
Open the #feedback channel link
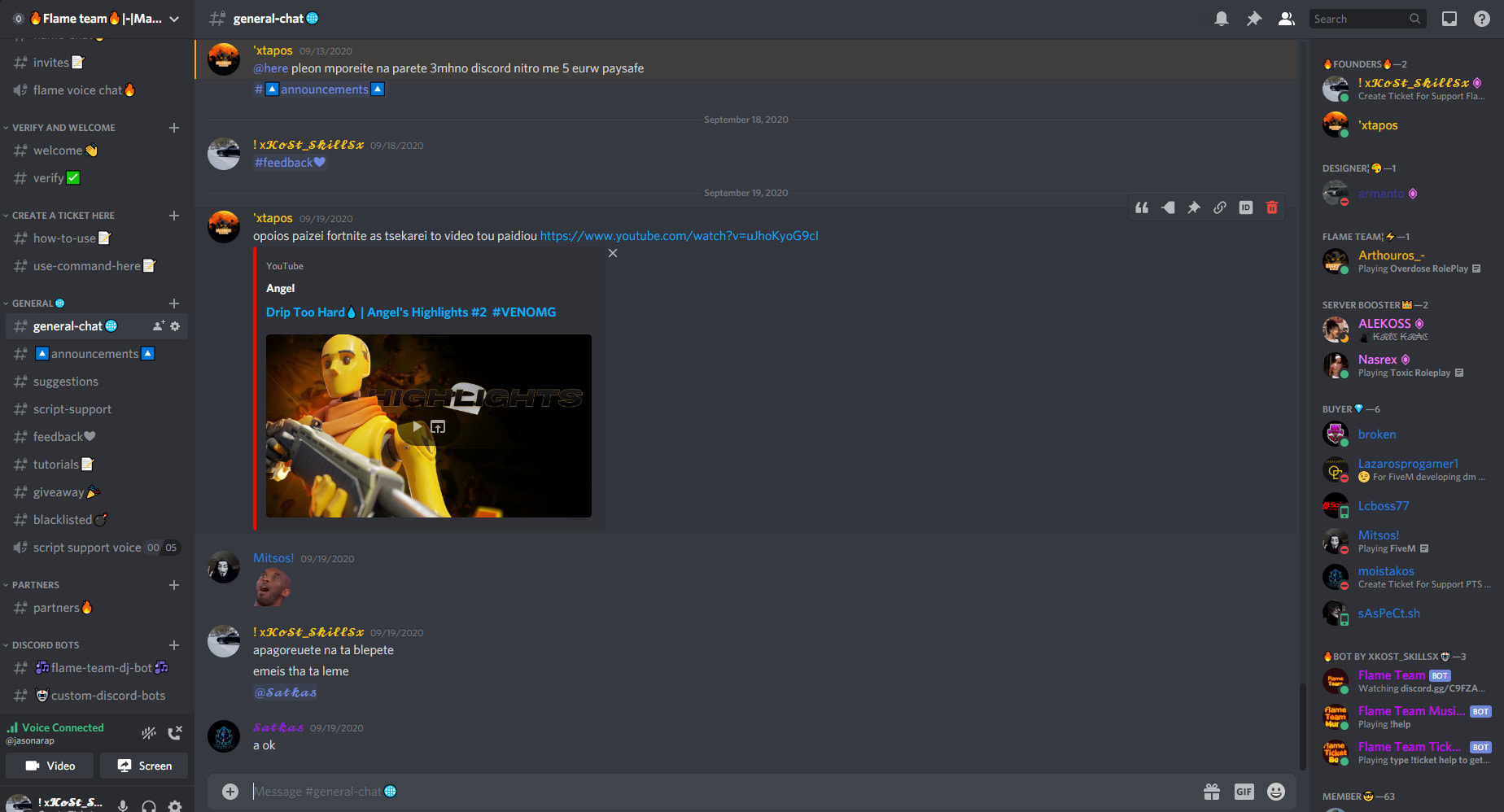pyautogui.click(x=288, y=162)
